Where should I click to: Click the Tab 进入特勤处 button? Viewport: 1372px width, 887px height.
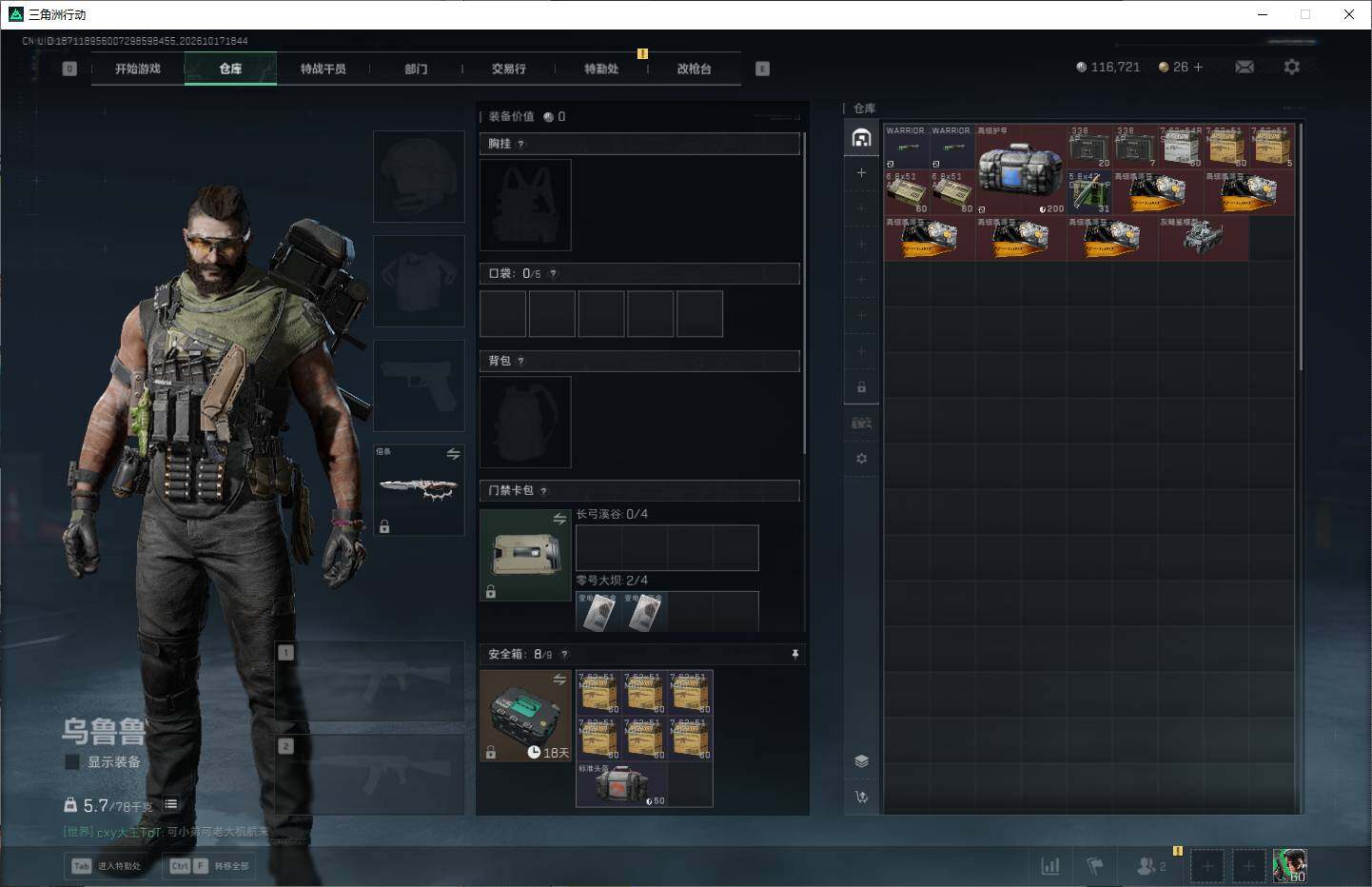pos(107,866)
